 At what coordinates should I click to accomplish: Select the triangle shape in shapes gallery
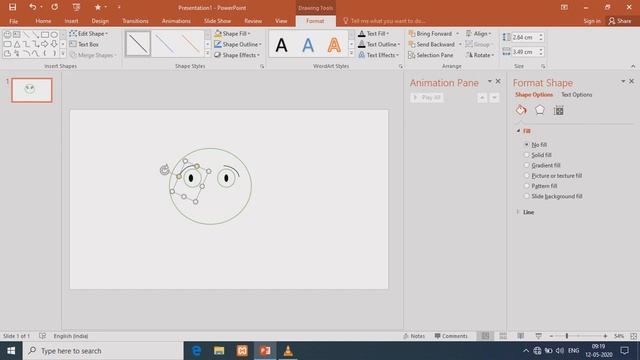pyautogui.click(x=17, y=44)
